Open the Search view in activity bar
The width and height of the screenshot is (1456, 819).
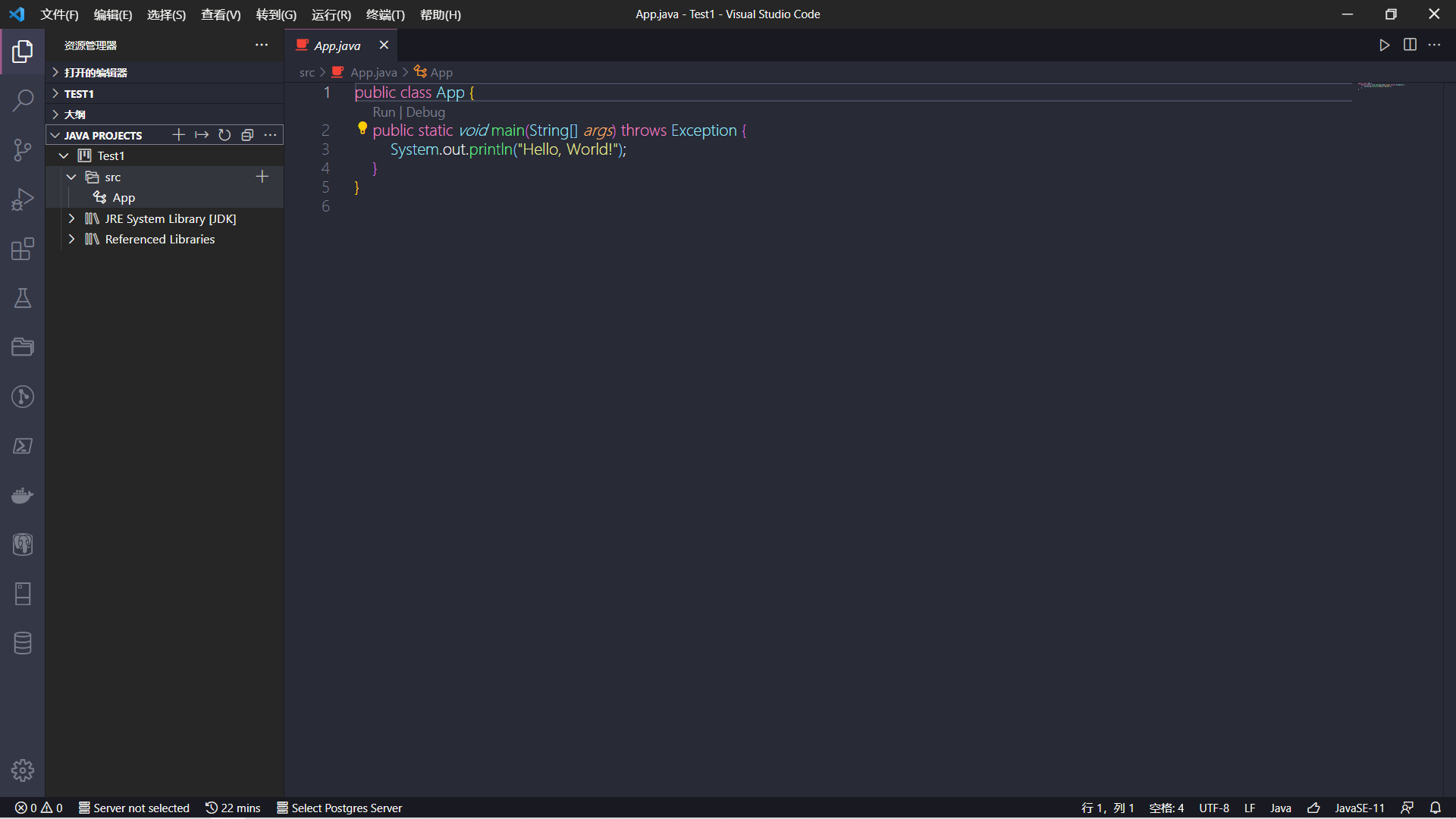click(x=23, y=100)
